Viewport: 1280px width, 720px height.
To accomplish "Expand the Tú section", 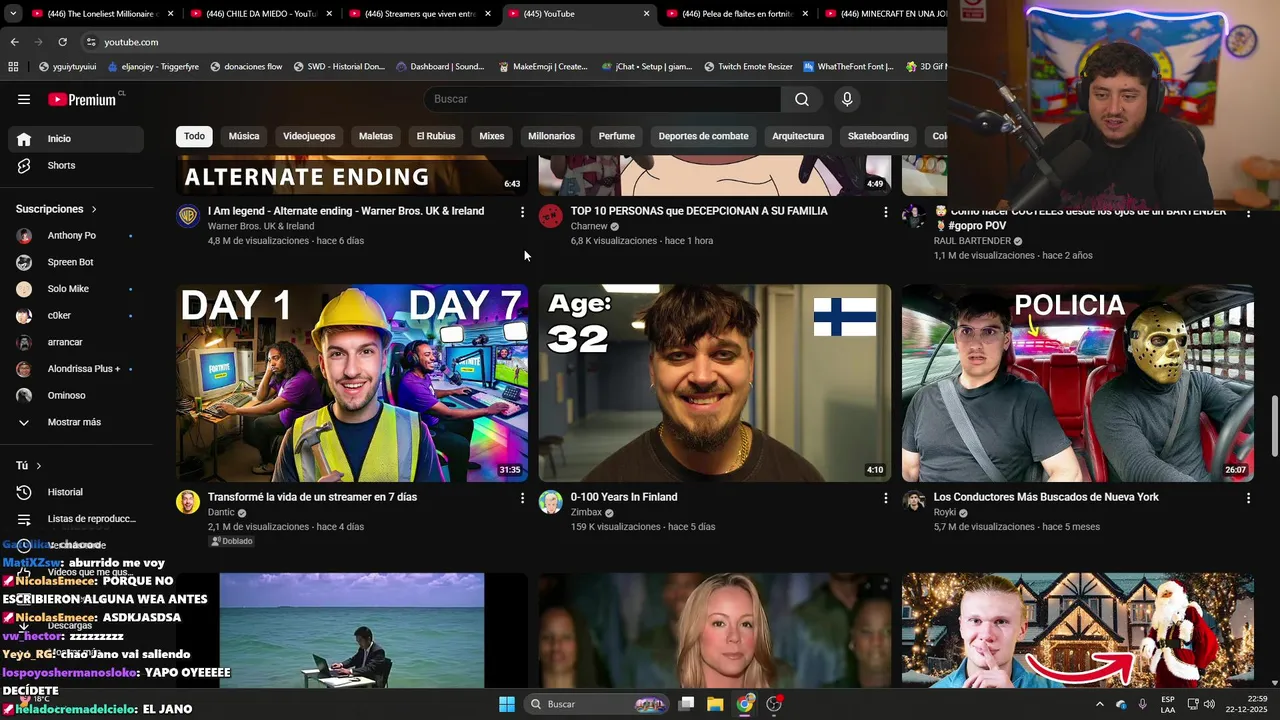I will (29, 466).
